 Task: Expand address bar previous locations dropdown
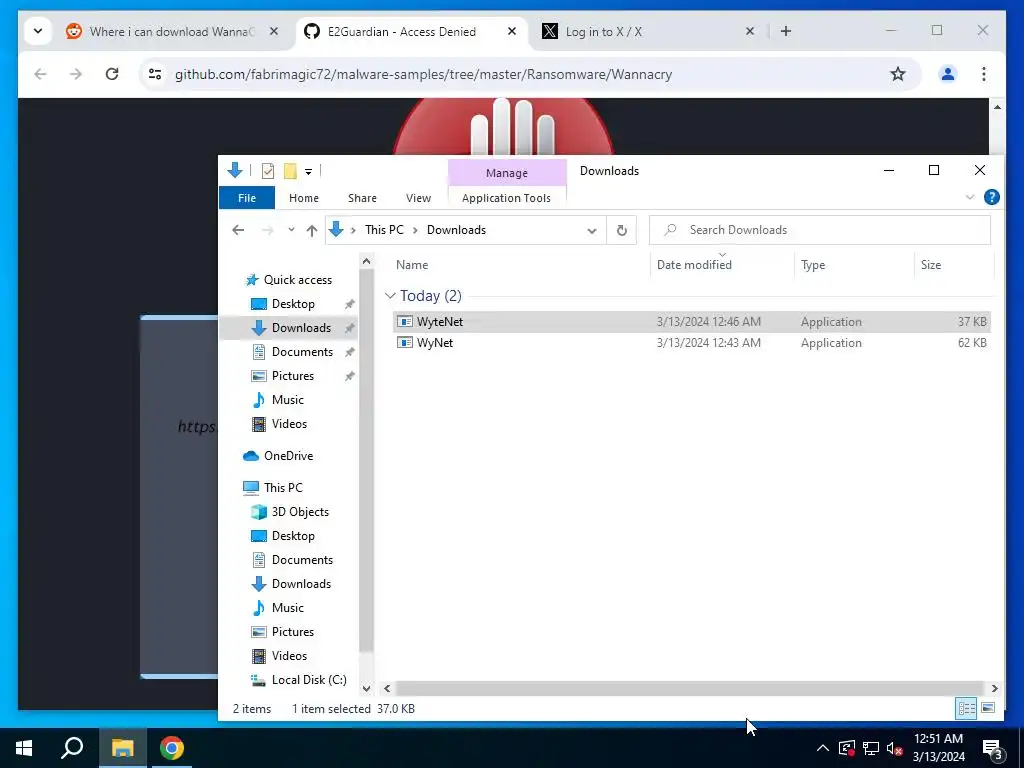click(x=592, y=231)
